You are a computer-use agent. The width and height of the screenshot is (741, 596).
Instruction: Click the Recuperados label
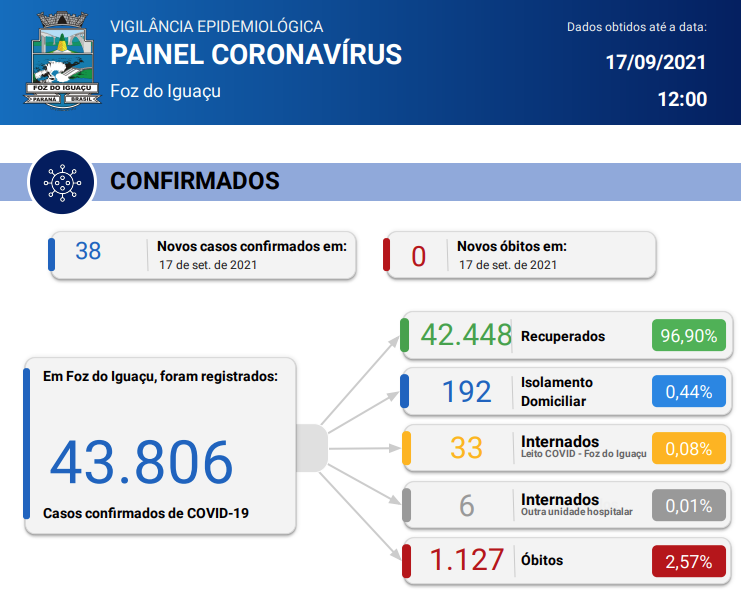click(x=563, y=336)
